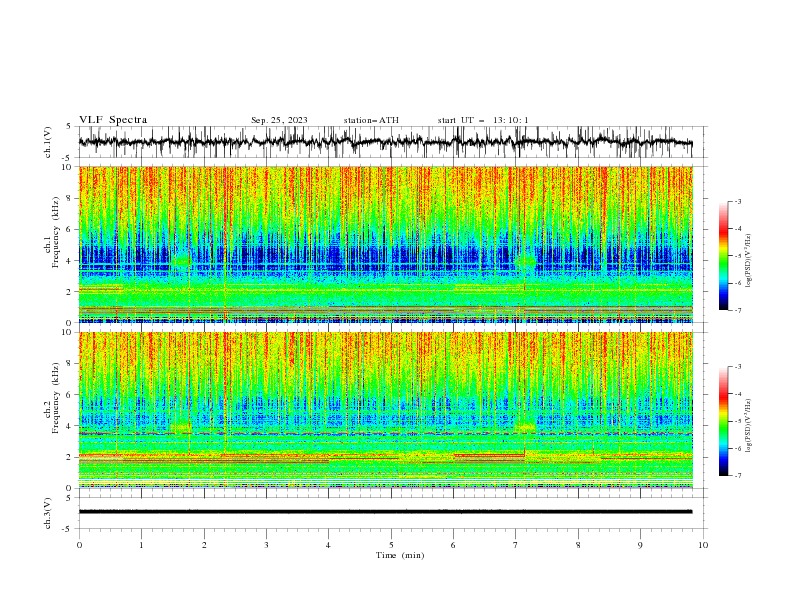The image size is (792, 612).
Task: Click the ch.2 'Frequency (kHz)' axis label
Action: 56,397
